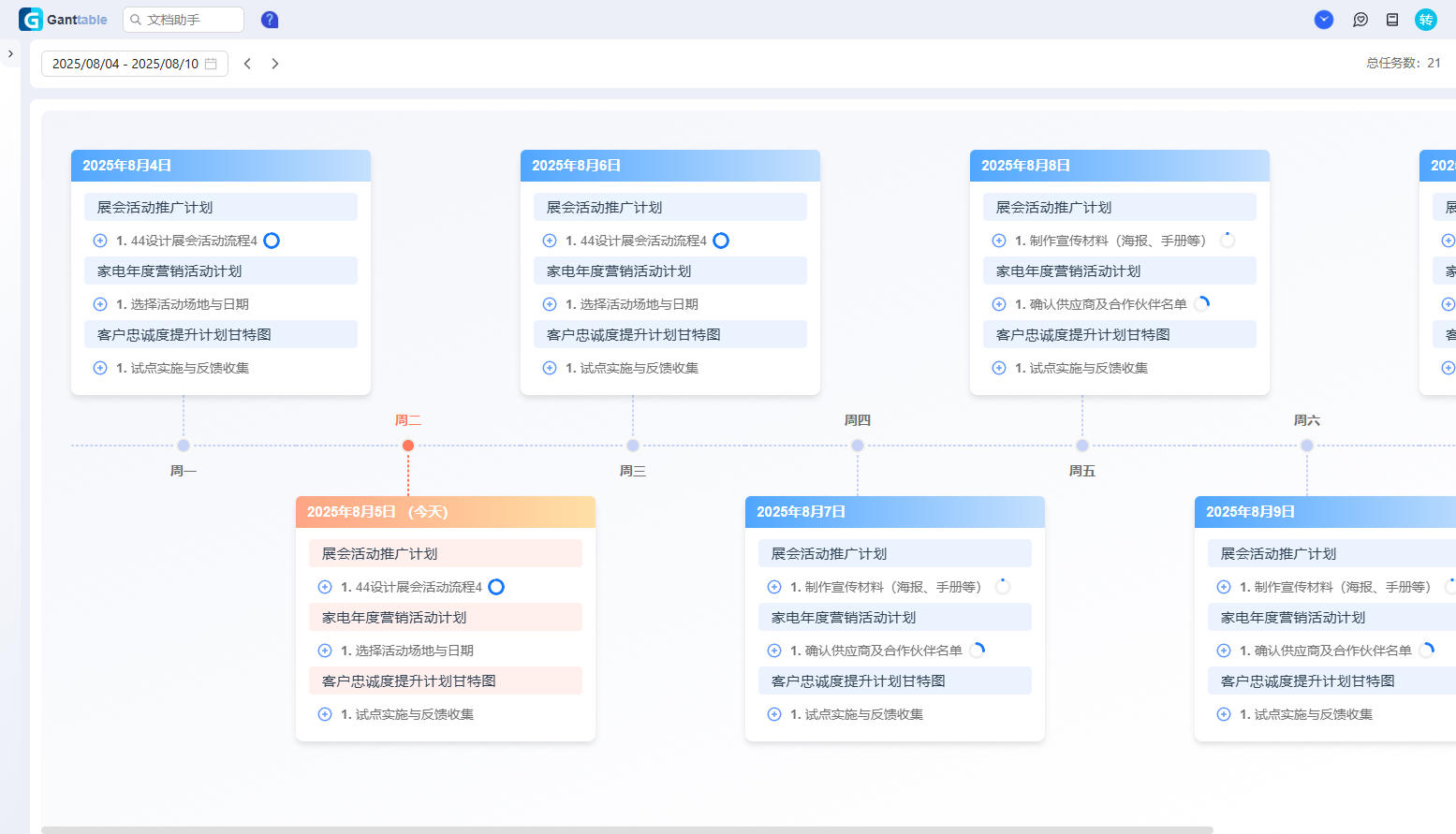The image size is (1456, 834).
Task: Click progress ring of 确认供应商 task on August 8
Action: 1202,304
